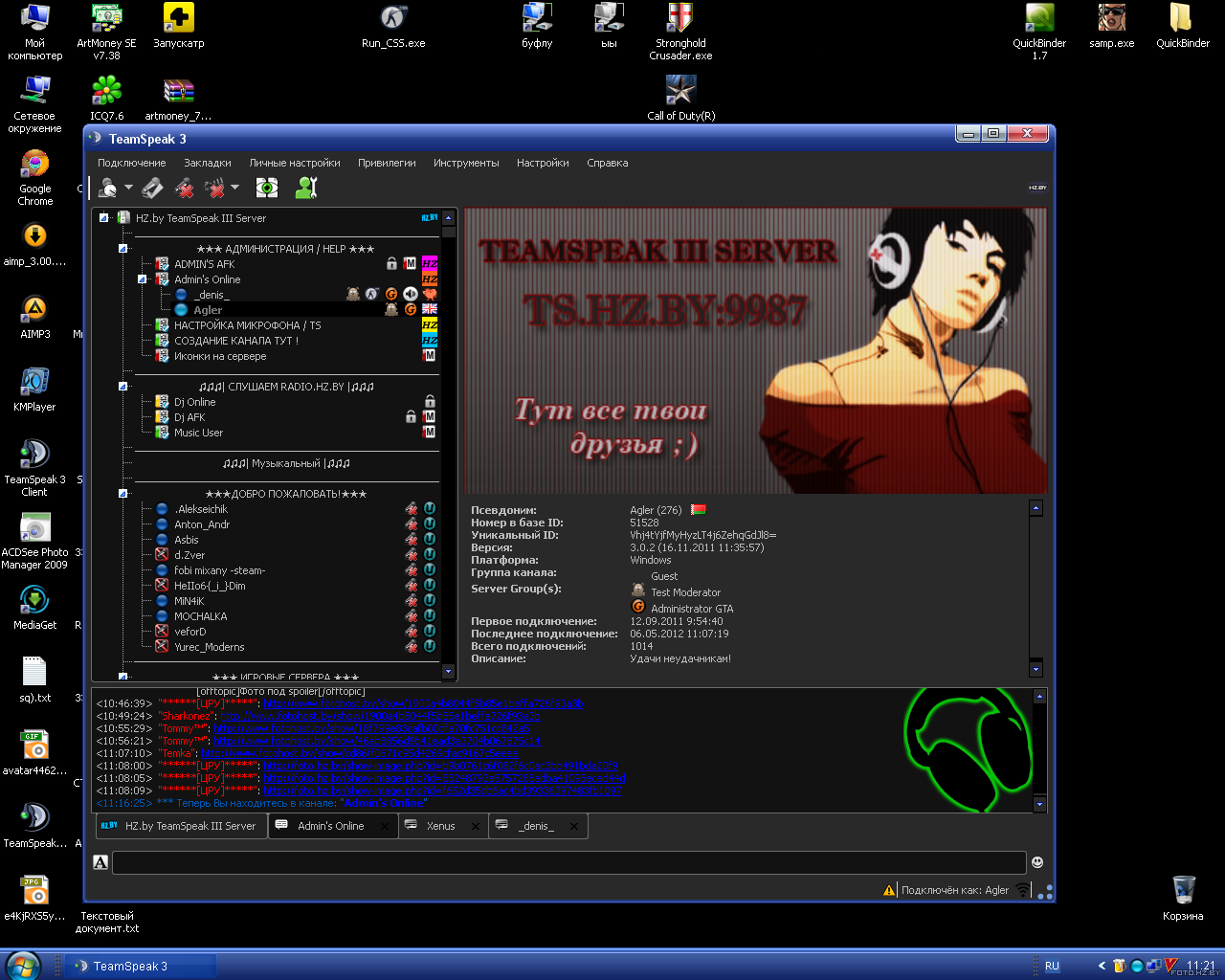
Task: Open the KMPlayer desktop icon
Action: point(34,390)
